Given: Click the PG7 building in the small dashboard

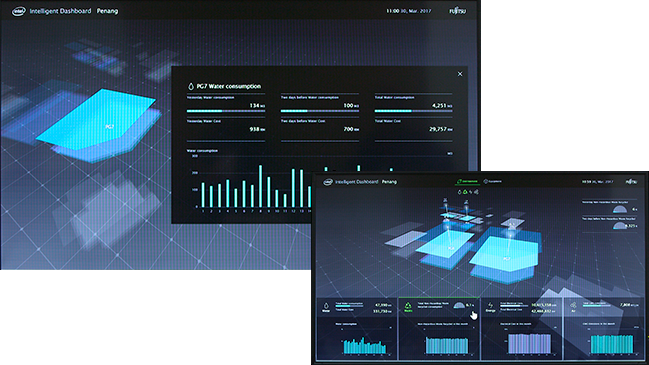Looking at the screenshot, I should 506,251.
